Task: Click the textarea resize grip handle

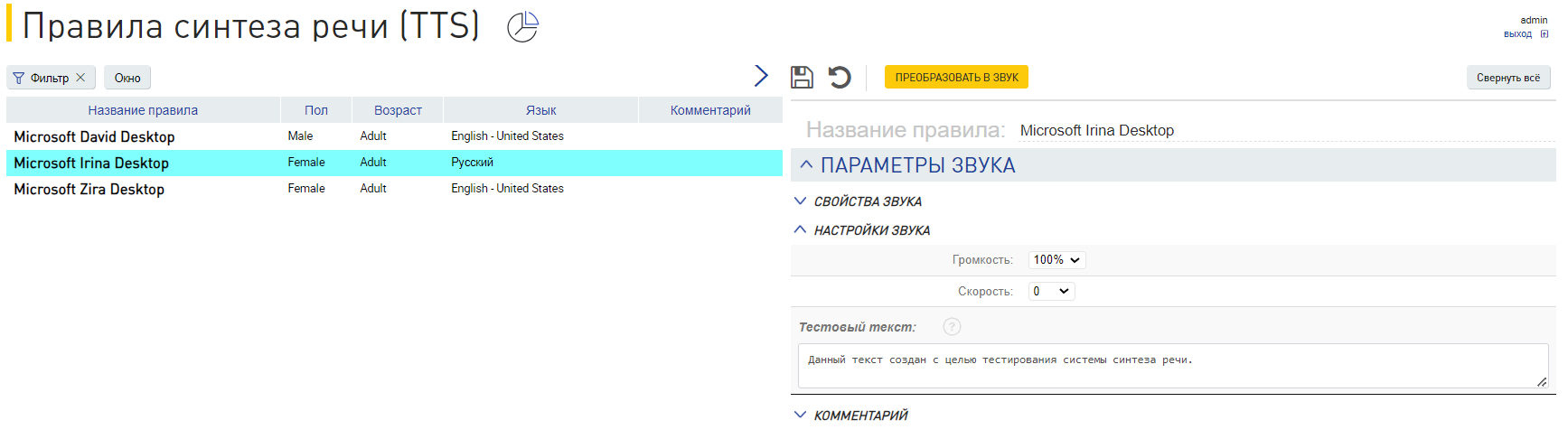Action: pyautogui.click(x=1542, y=382)
